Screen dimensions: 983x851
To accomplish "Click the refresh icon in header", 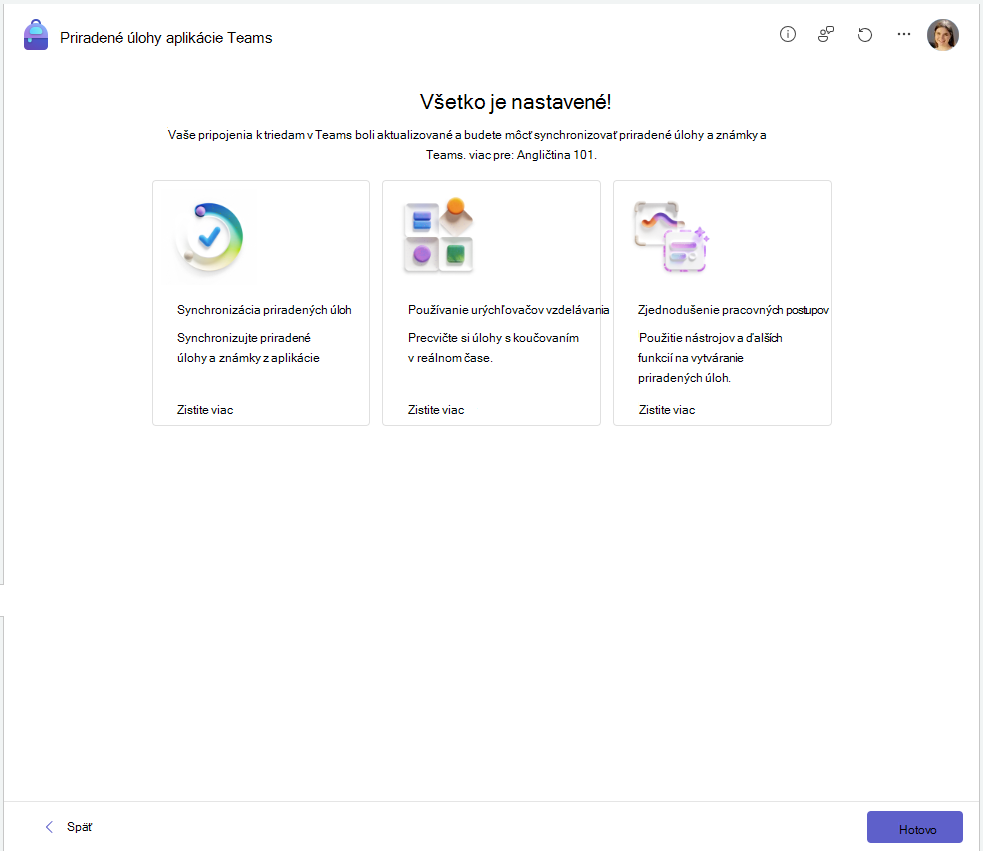I will [865, 34].
